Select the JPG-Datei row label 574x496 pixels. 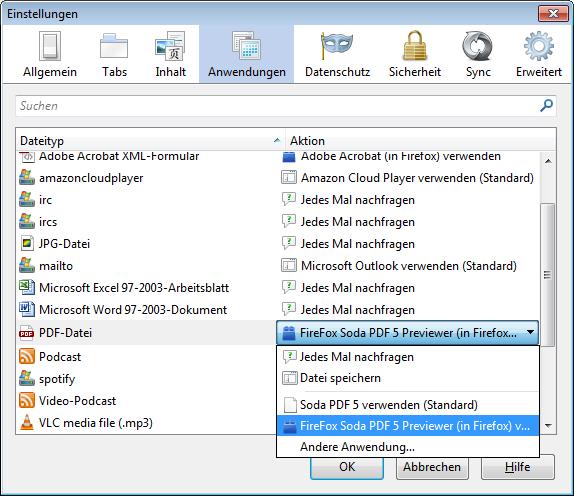(64, 244)
